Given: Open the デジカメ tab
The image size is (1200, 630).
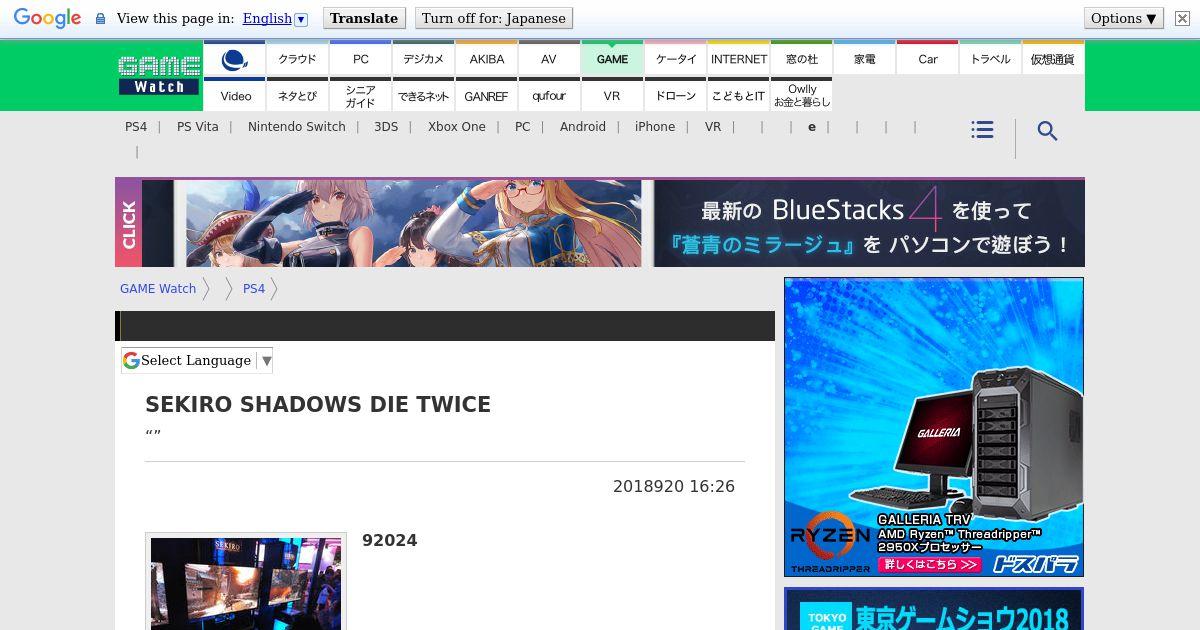Looking at the screenshot, I should pos(423,59).
